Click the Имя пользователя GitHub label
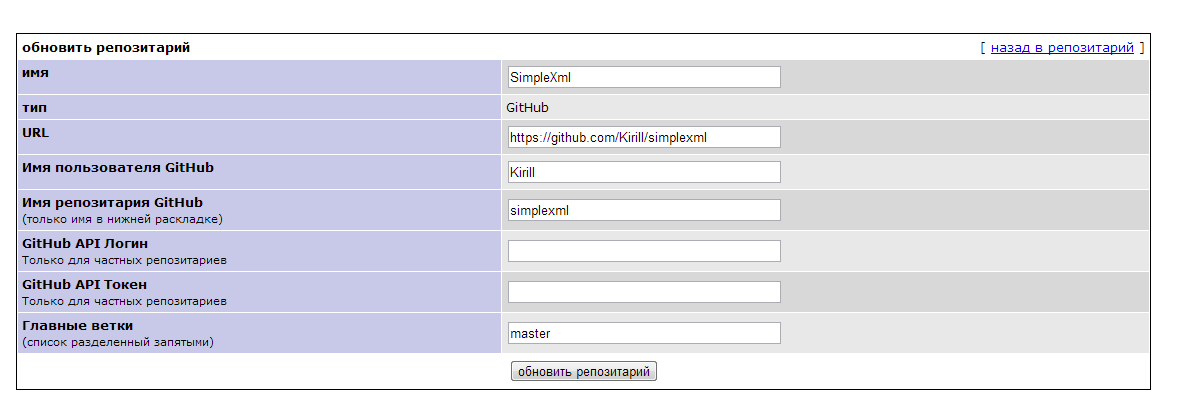The height and width of the screenshot is (401, 1185). 117,167
